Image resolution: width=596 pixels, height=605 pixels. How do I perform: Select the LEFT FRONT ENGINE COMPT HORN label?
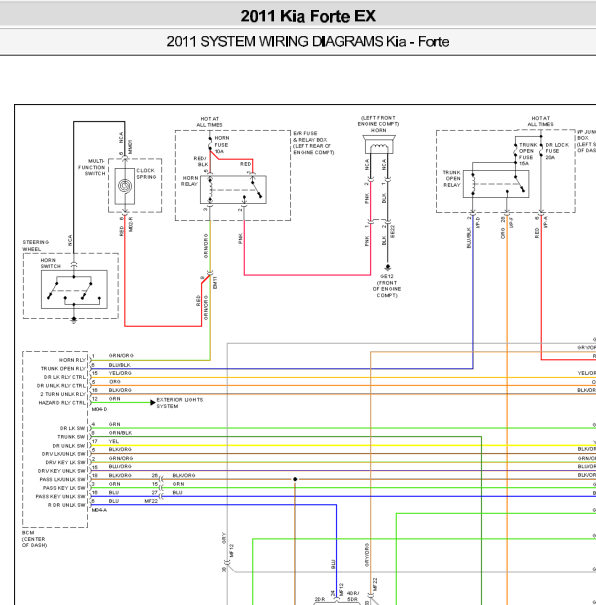(378, 124)
